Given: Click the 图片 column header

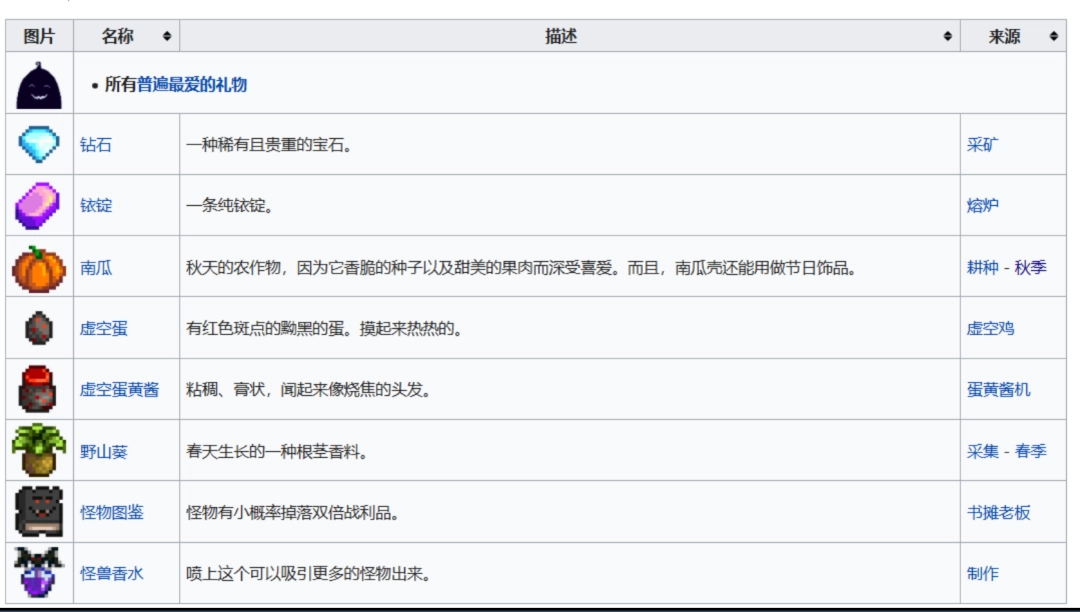Looking at the screenshot, I should 39,36.
